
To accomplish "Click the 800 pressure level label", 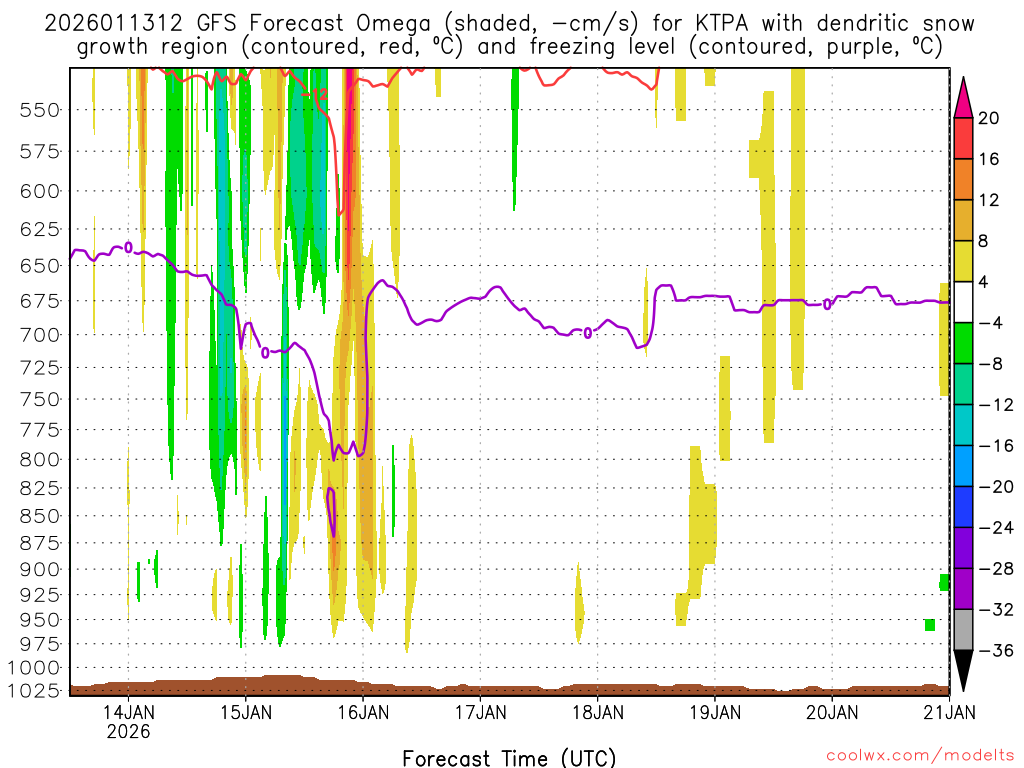I will click(x=40, y=459).
